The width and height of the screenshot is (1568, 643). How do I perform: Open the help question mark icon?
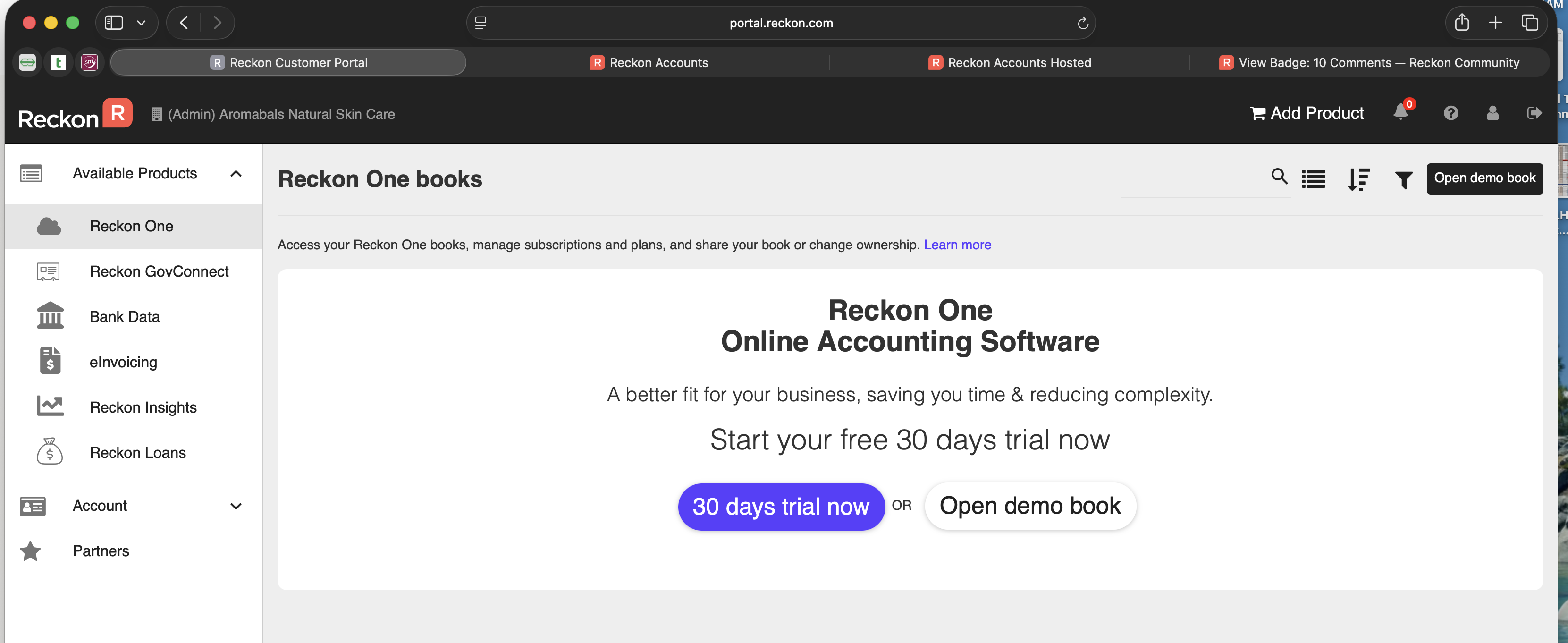point(1450,113)
